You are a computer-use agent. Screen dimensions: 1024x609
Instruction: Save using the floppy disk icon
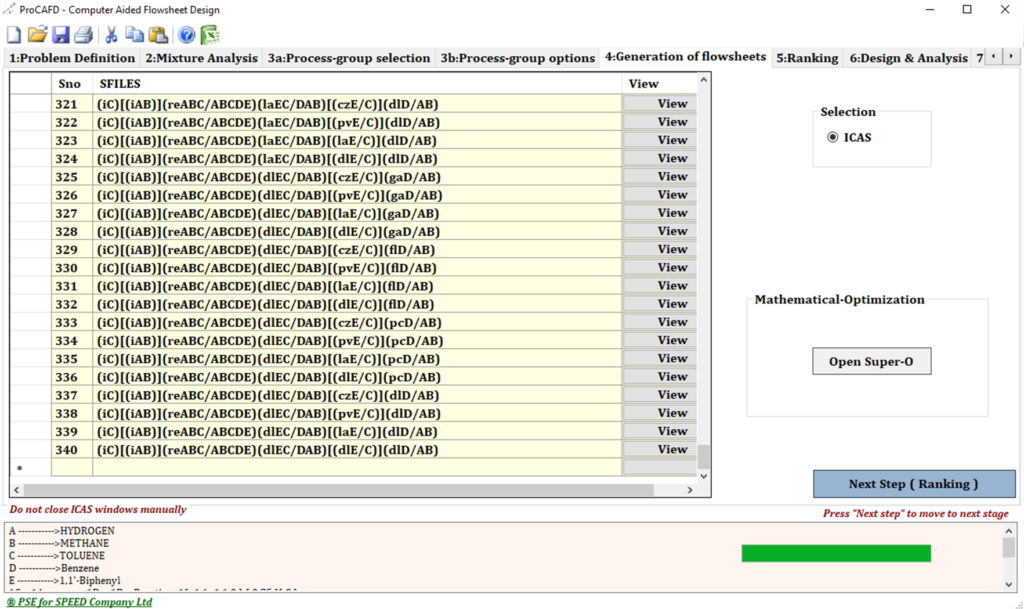click(61, 35)
